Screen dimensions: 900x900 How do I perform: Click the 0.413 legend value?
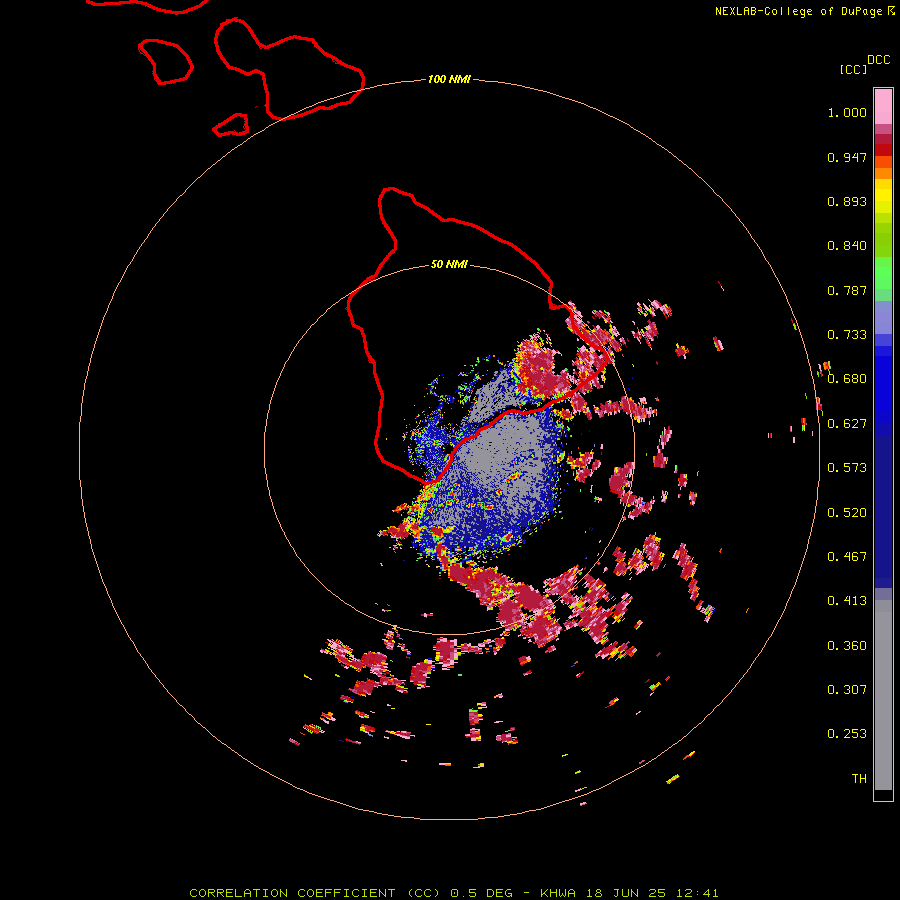tap(847, 601)
